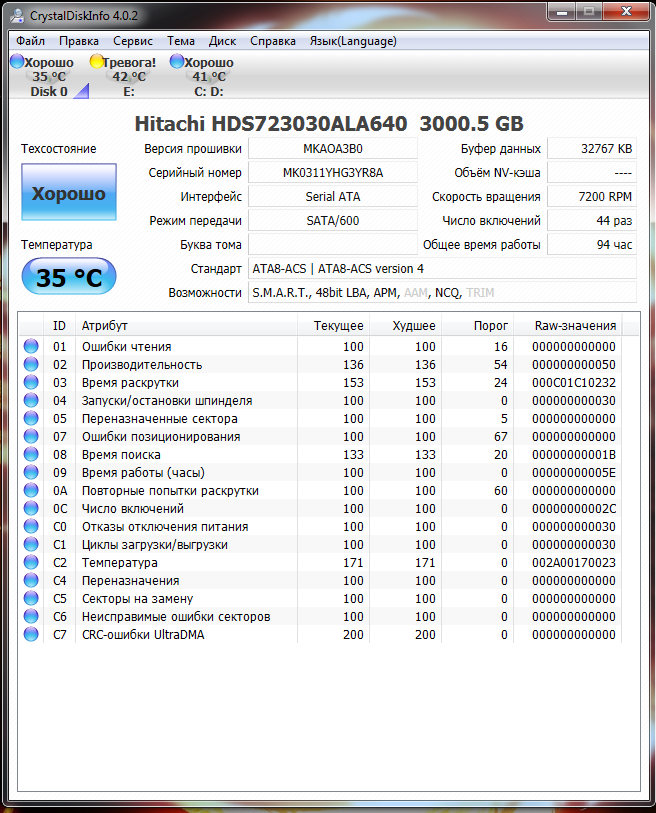
Task: Click the greyed-out TRIM feature label
Action: [x=480, y=293]
